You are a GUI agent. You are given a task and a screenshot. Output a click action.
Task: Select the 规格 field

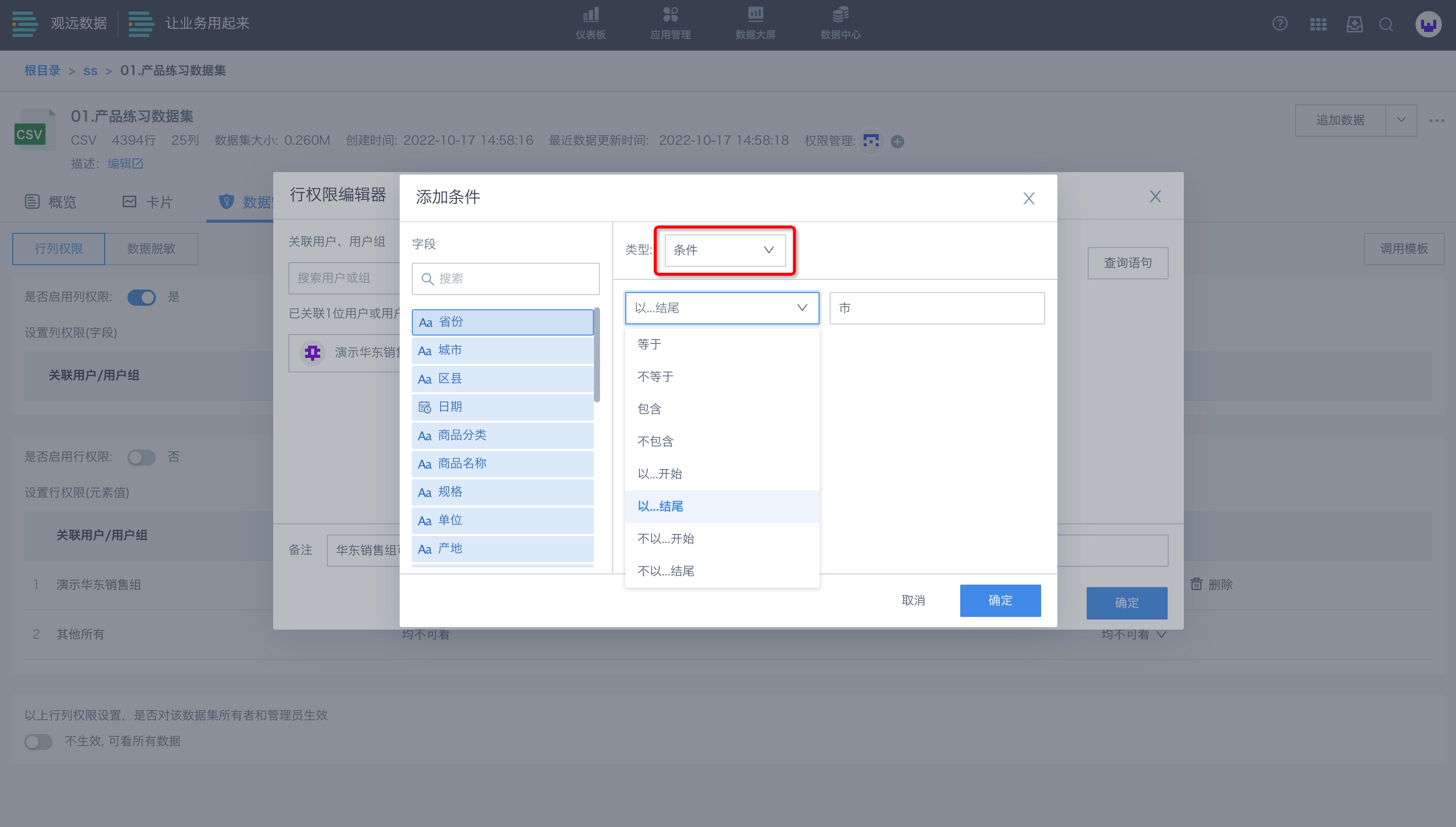pos(502,492)
